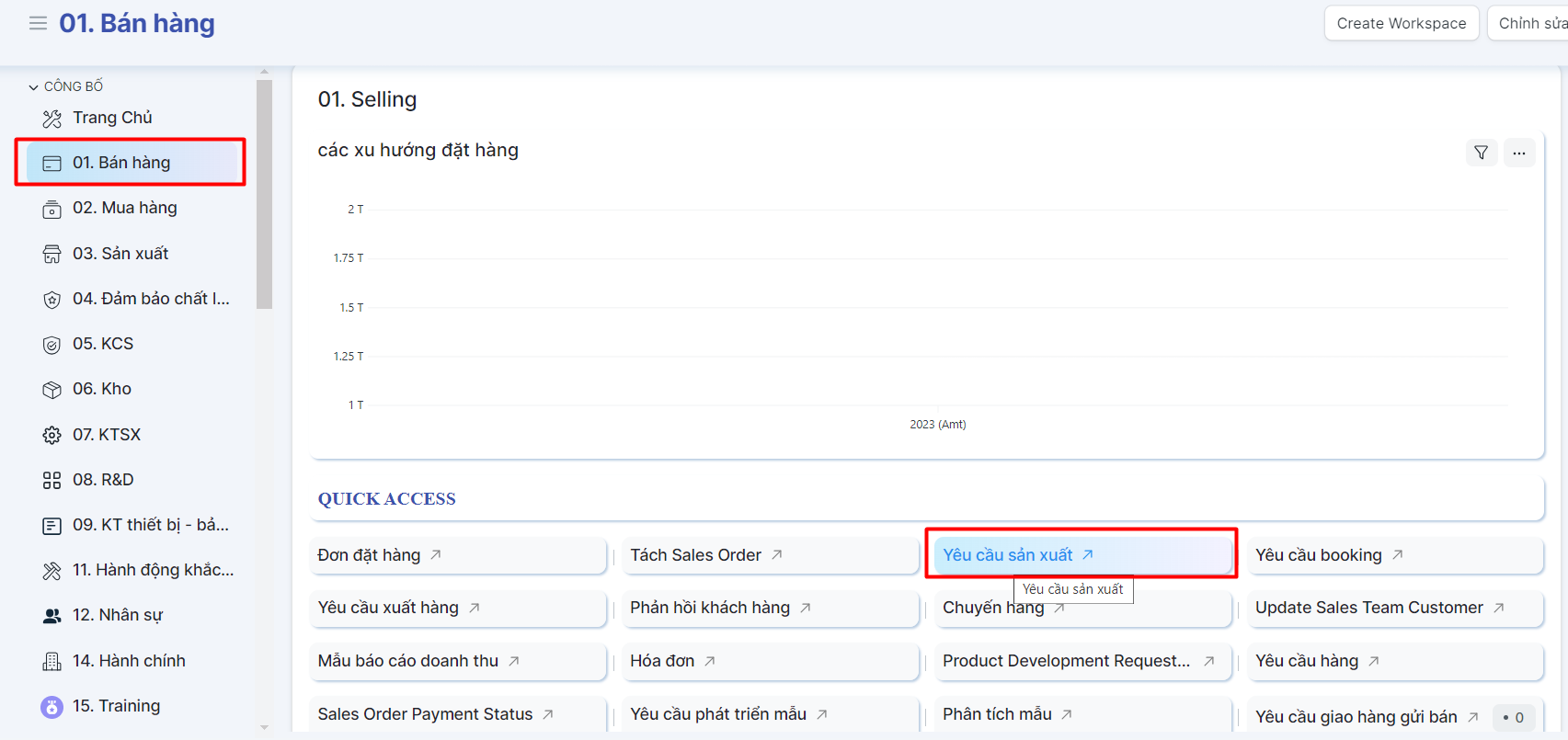Click the sidebar scroll-down arrow
Screen dimensions: 1568x740
[x=264, y=727]
